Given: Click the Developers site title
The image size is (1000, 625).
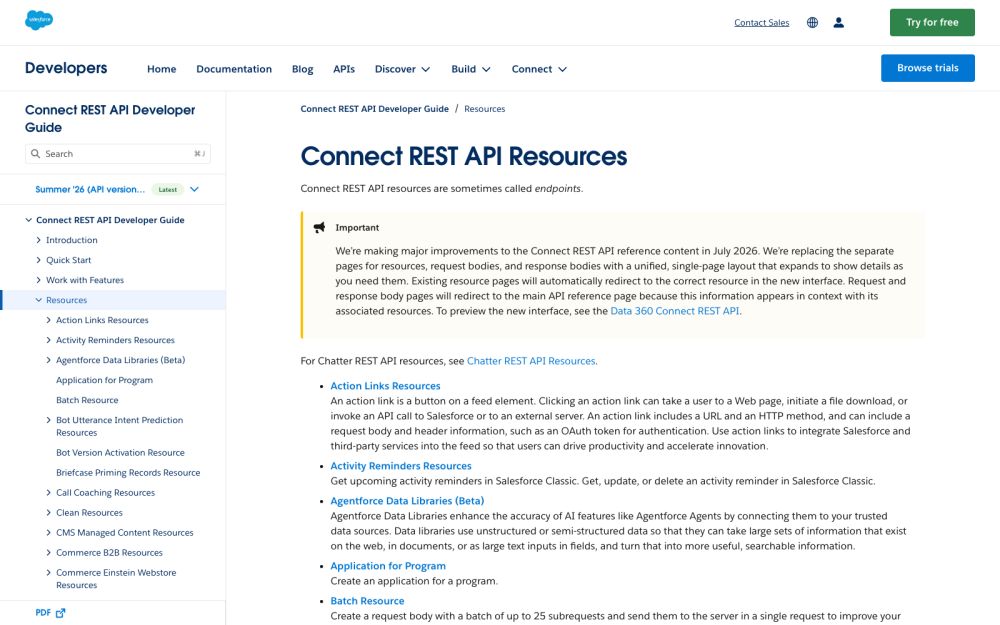Looking at the screenshot, I should coord(66,68).
